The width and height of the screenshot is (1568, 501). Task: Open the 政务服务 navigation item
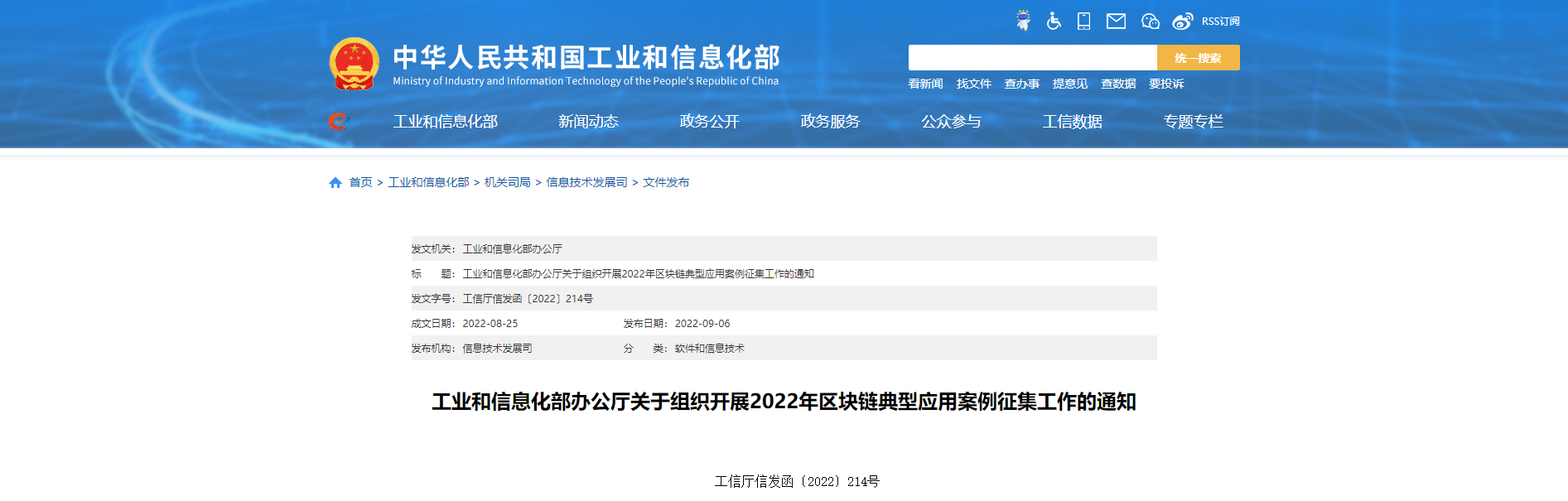[830, 122]
